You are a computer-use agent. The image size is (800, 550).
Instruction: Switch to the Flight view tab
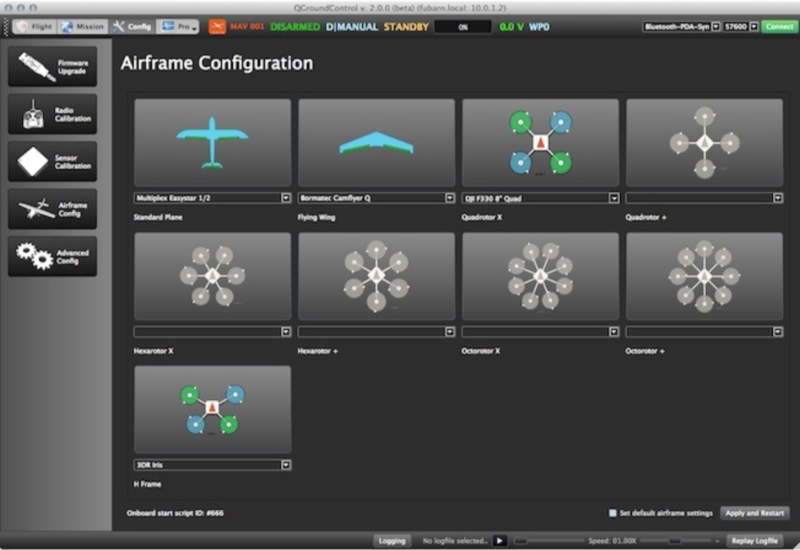pos(33,27)
